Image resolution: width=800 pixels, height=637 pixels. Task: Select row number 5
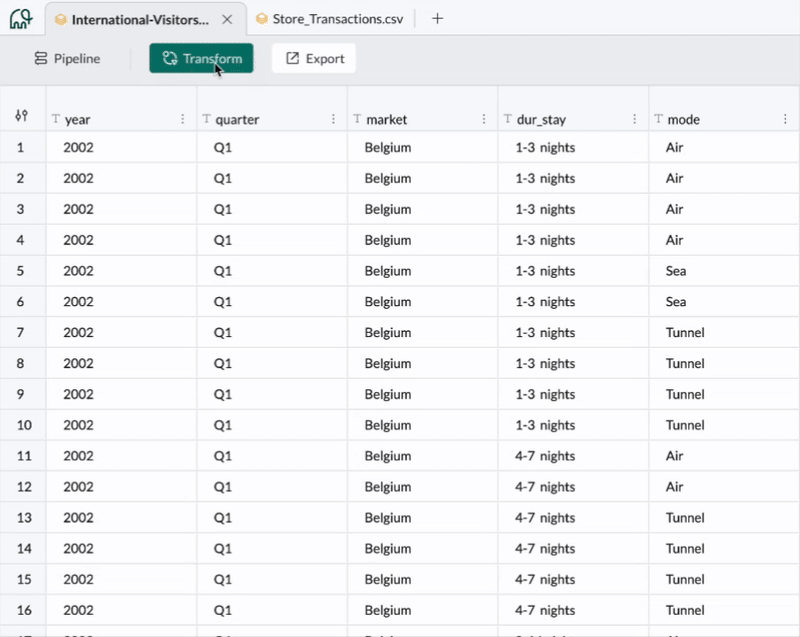click(x=21, y=271)
